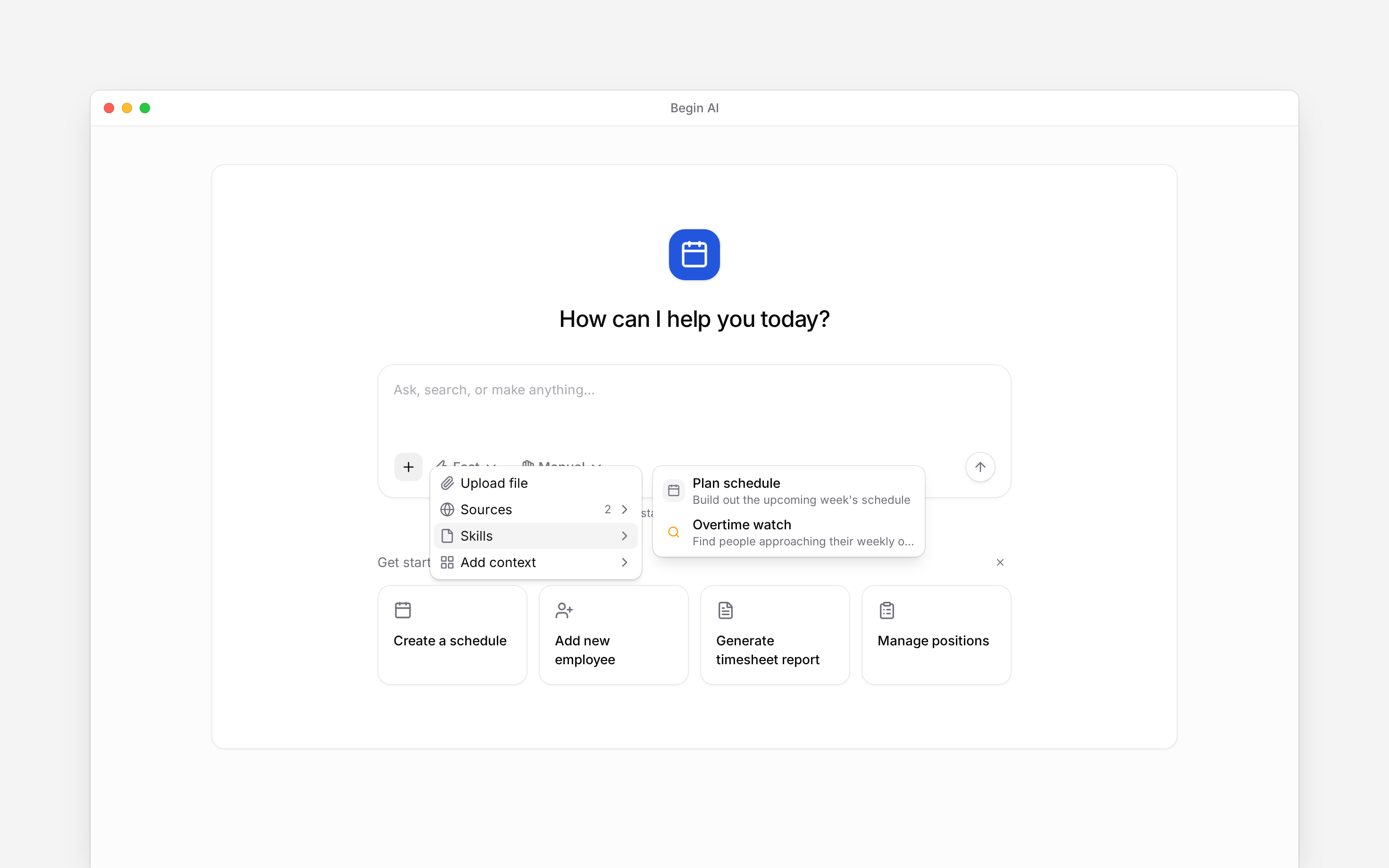Click the Begin AI window title

click(694, 108)
